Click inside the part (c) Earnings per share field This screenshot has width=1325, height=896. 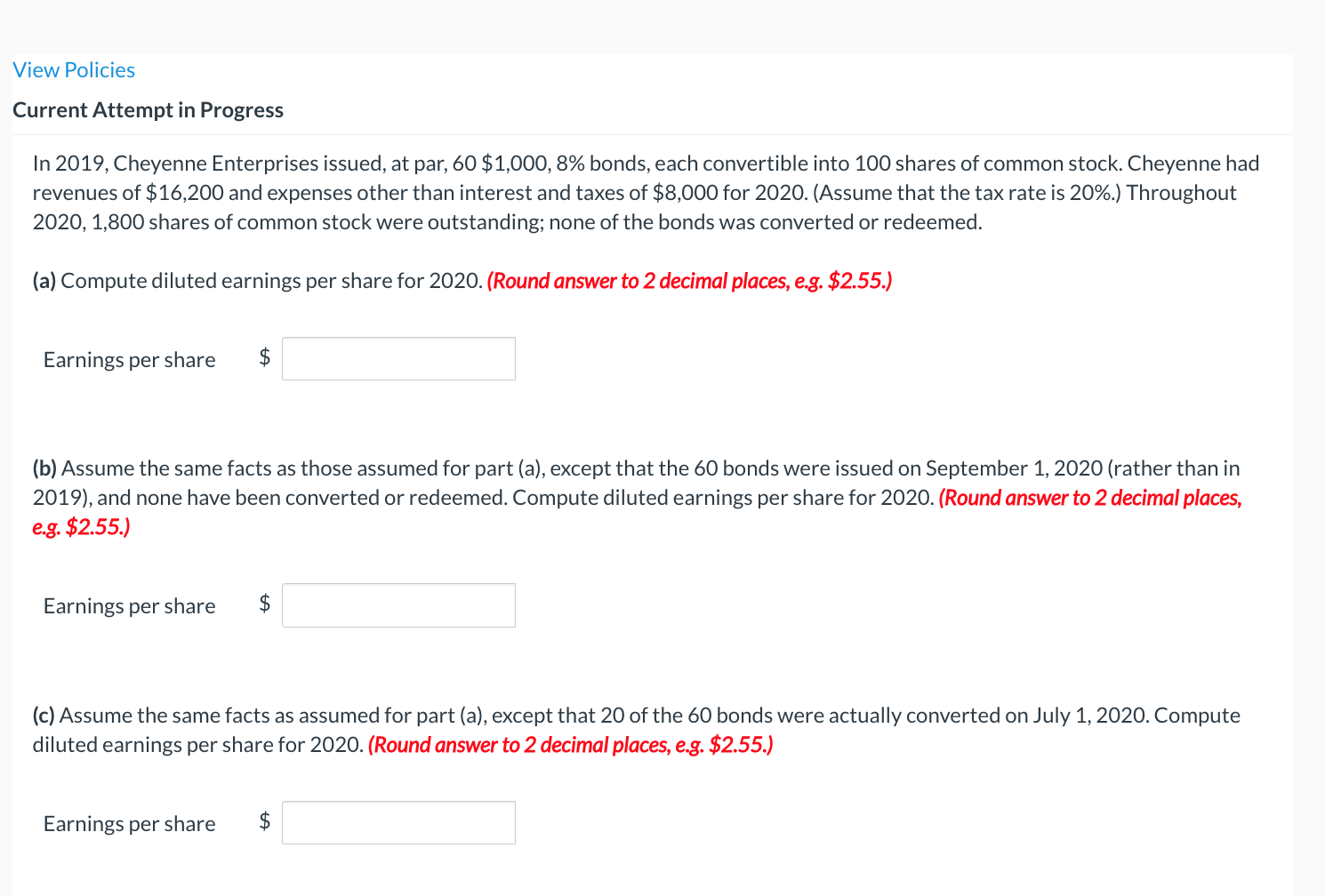pos(397,822)
